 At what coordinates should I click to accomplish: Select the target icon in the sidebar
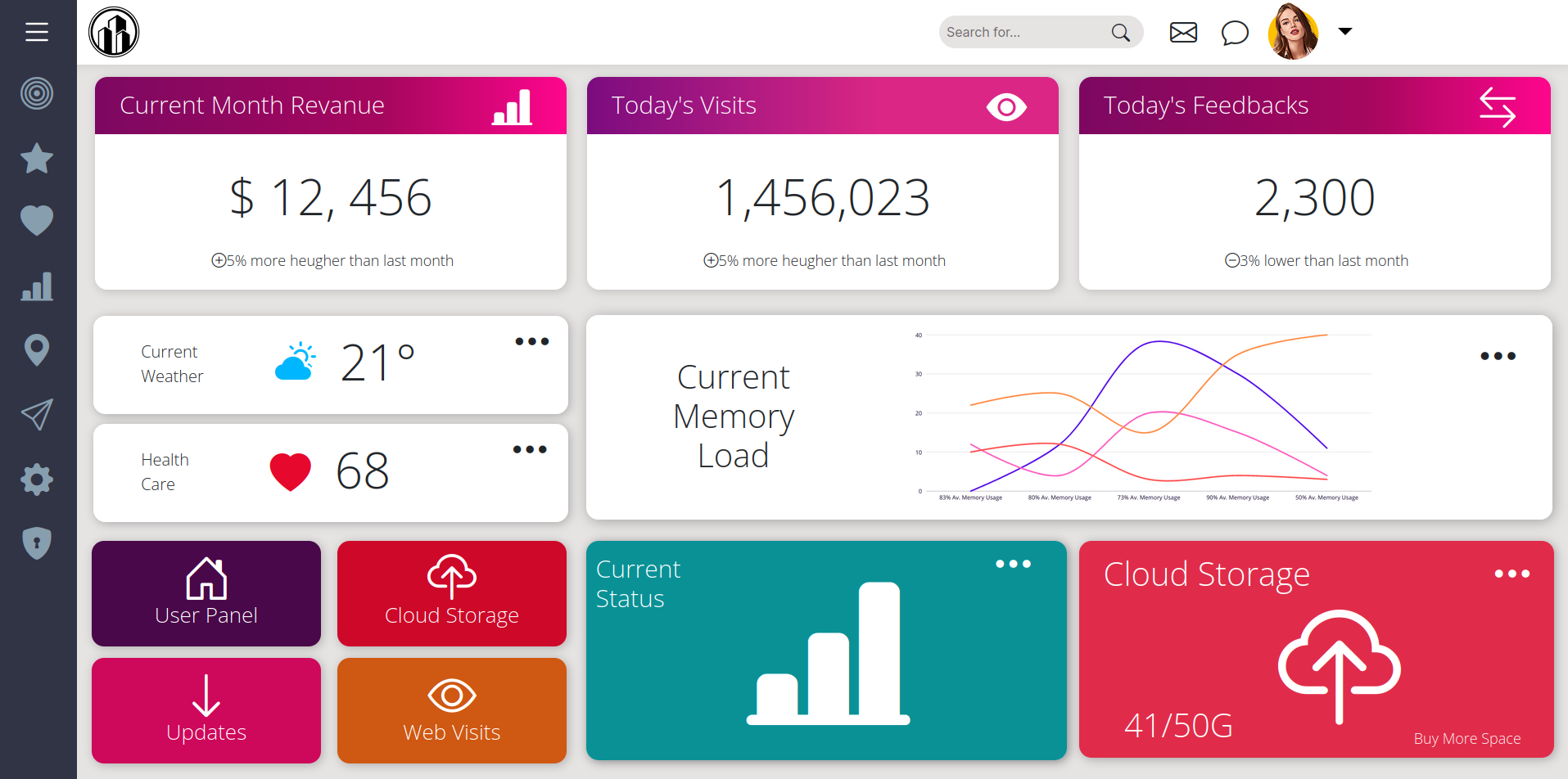click(x=36, y=93)
